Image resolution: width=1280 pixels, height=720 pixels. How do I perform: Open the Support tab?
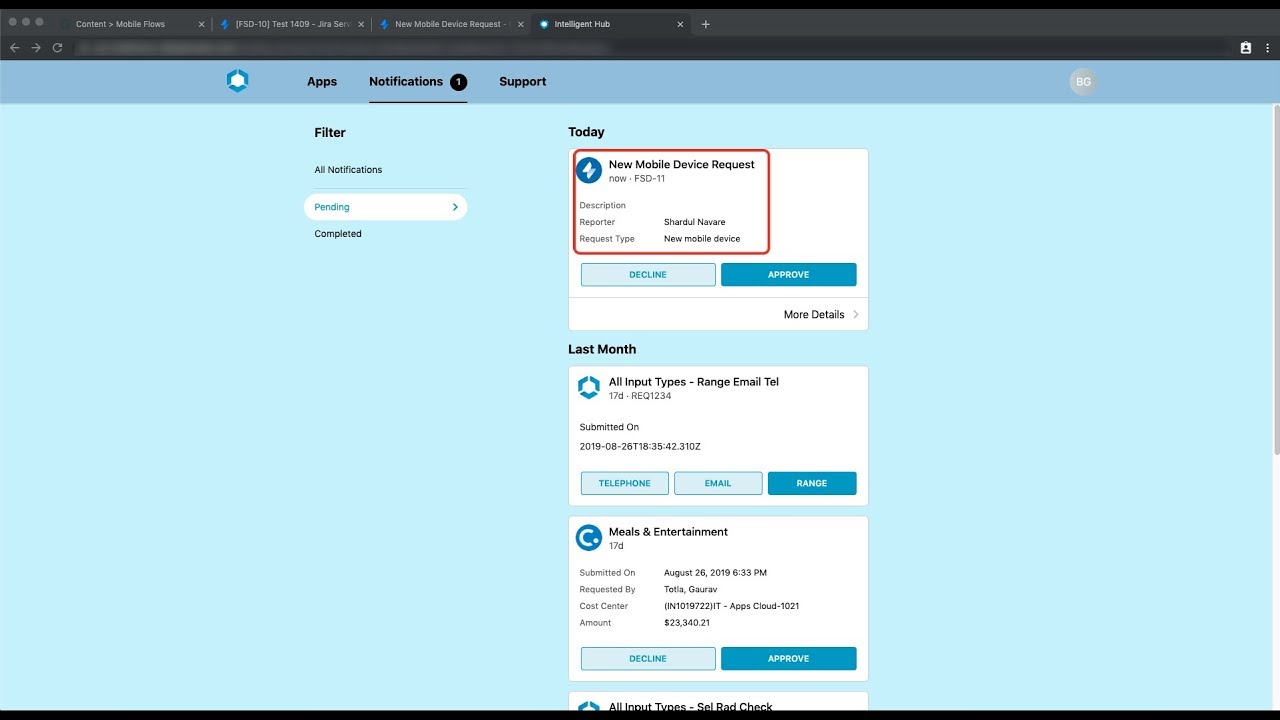click(x=522, y=82)
